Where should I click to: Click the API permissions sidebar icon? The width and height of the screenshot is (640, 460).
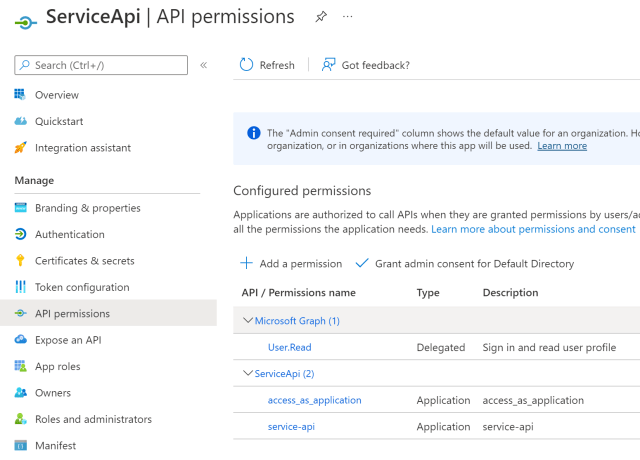click(x=20, y=313)
